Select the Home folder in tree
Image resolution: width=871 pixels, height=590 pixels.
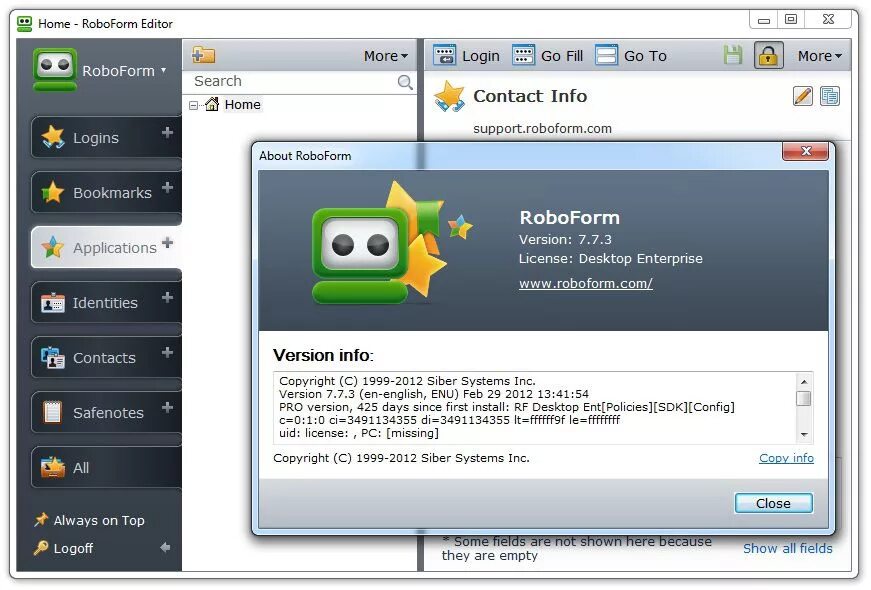pos(242,104)
